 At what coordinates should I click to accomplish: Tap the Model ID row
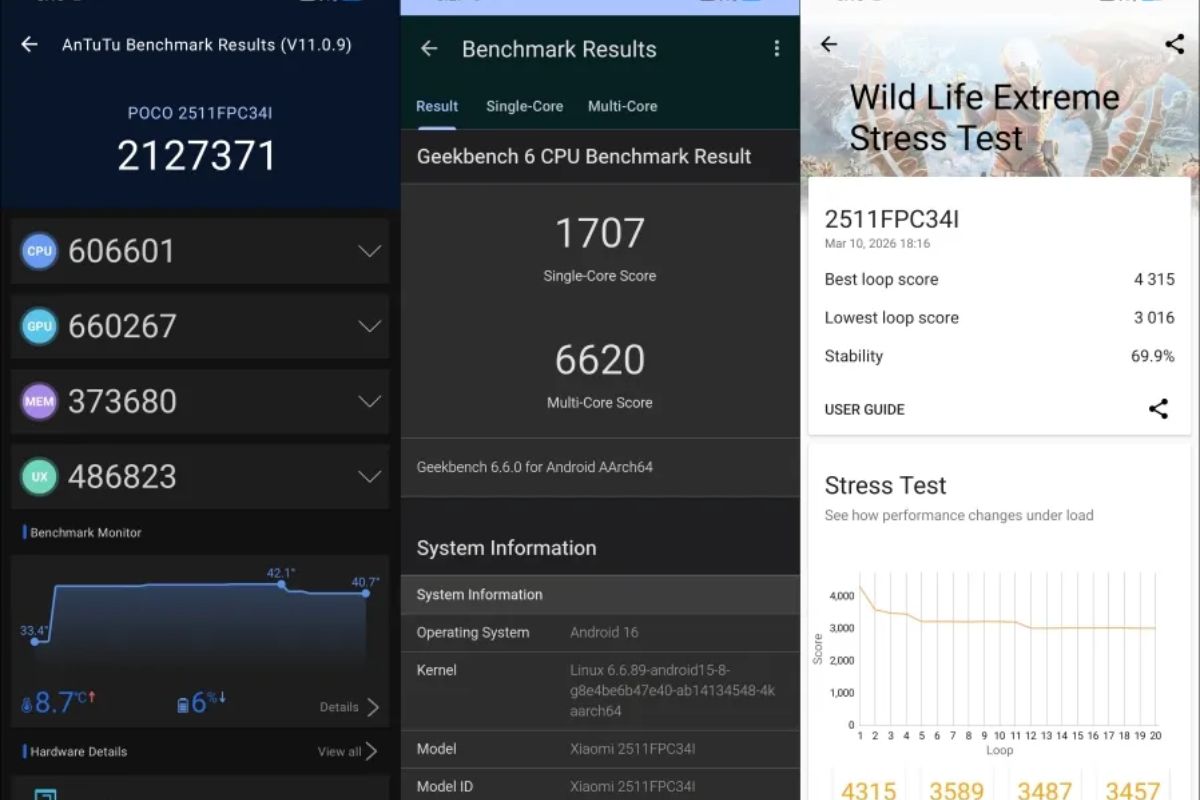click(600, 786)
